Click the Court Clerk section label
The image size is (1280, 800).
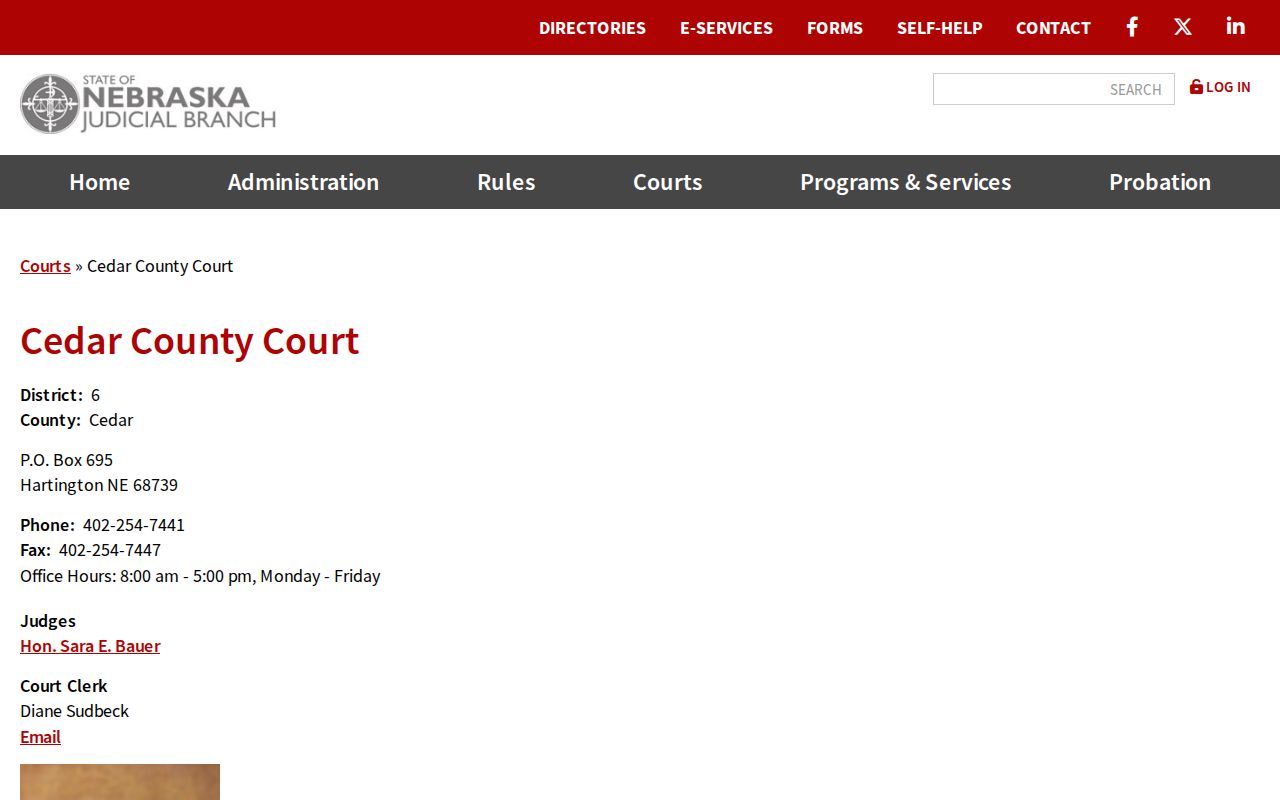pyautogui.click(x=64, y=686)
